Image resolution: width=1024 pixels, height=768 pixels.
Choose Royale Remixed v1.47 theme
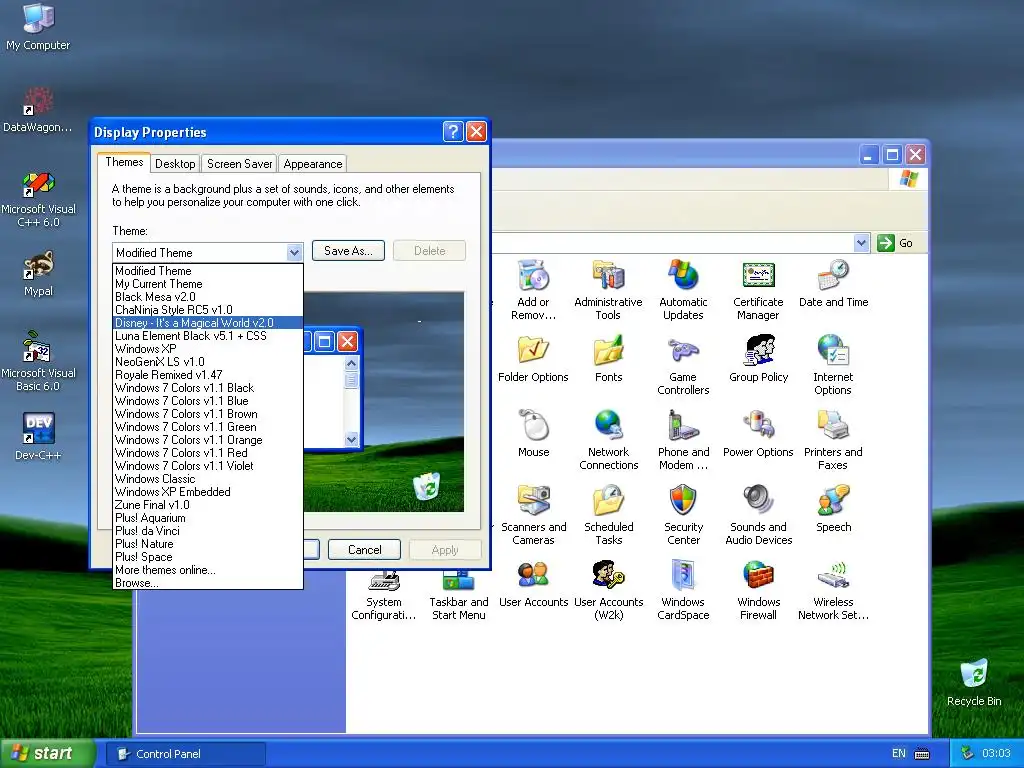tap(208, 375)
